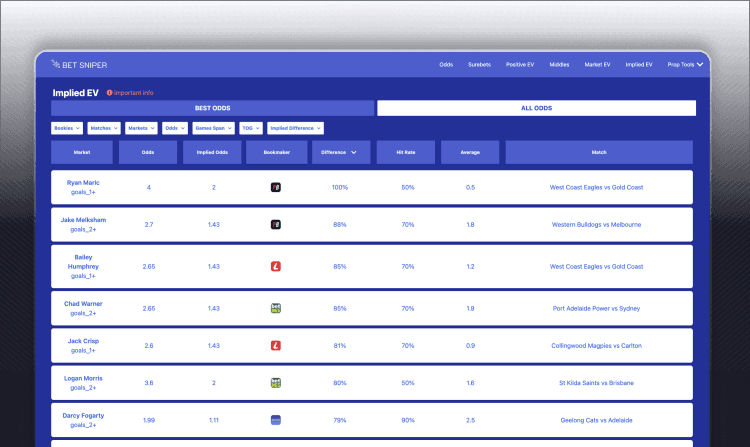Click the Implied EV page heading

[x=76, y=93]
